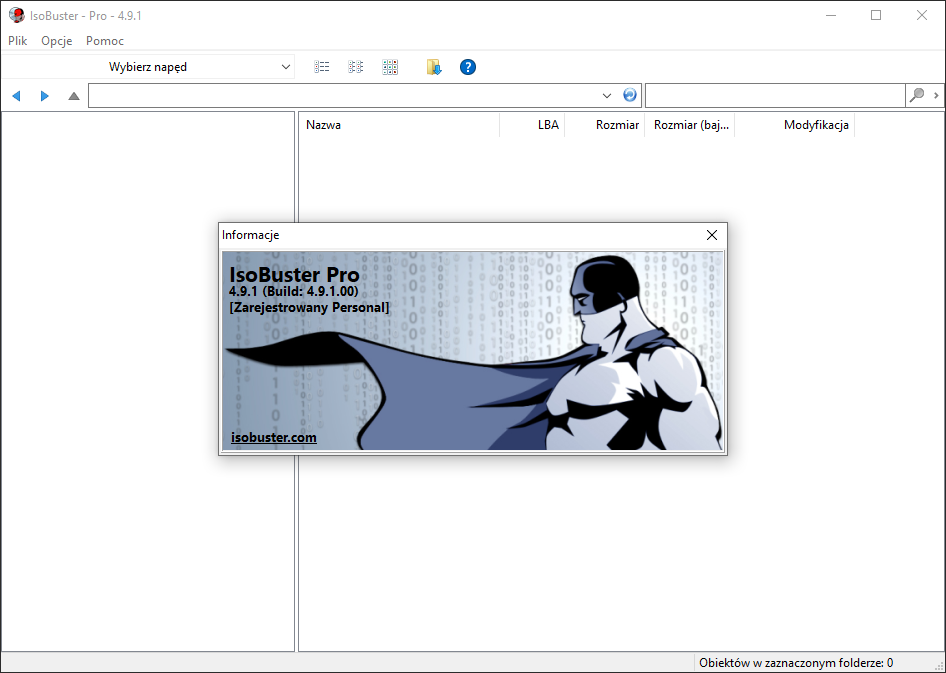The image size is (946, 673).
Task: Click the address path input field
Action: click(x=344, y=96)
